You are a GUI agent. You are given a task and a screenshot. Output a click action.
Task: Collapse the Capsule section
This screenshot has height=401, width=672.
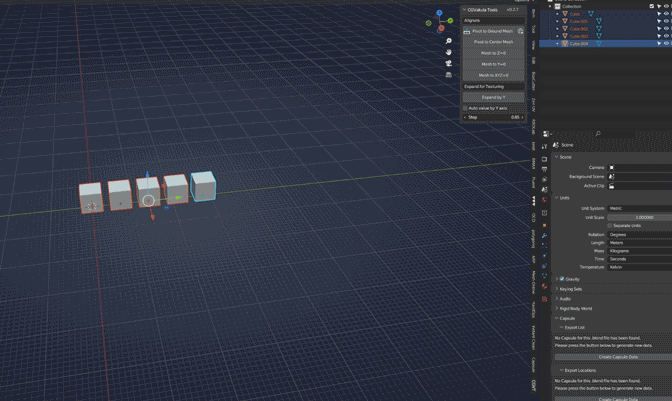pyautogui.click(x=557, y=318)
